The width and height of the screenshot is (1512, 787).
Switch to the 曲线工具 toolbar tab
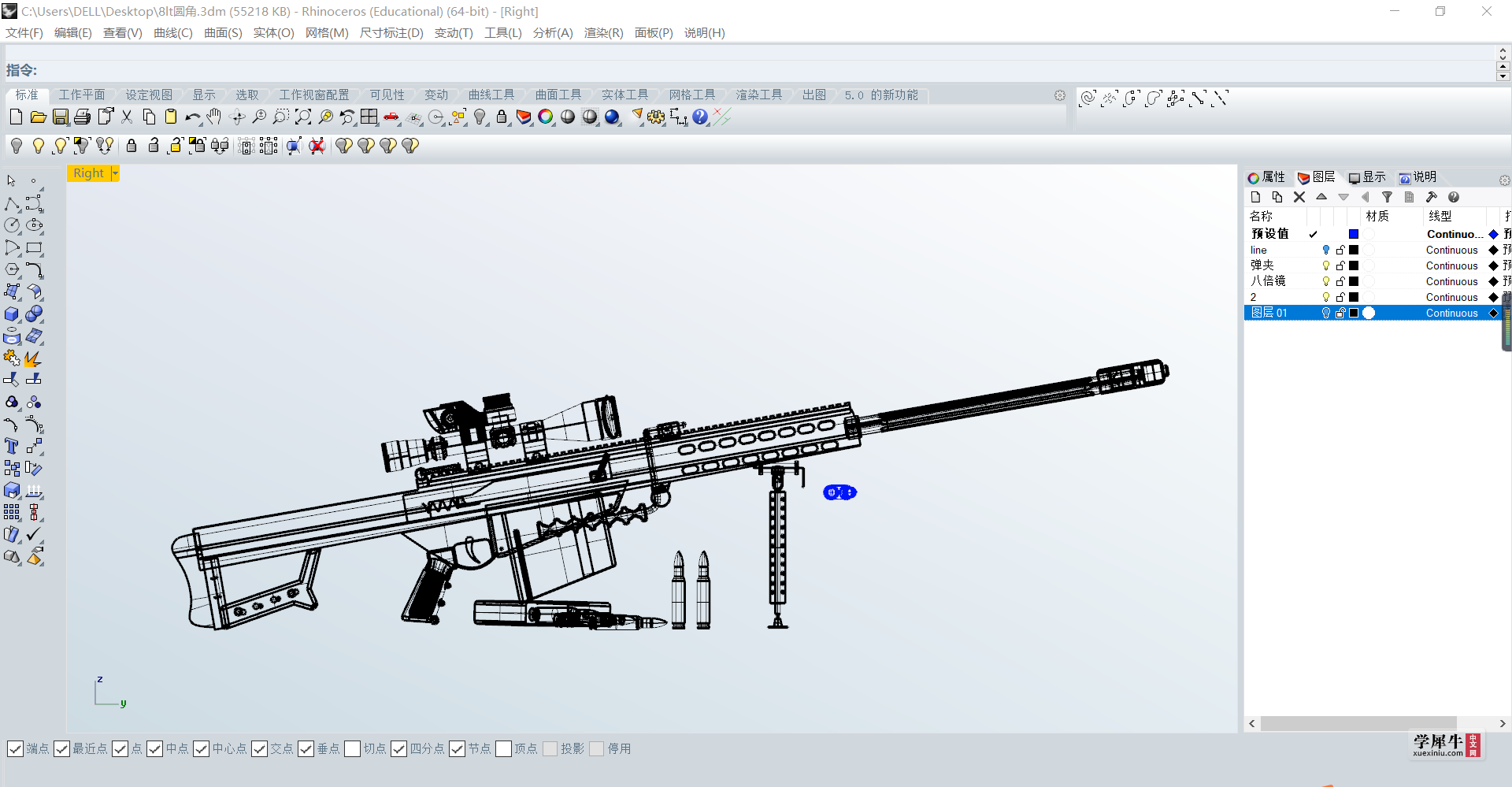click(491, 95)
